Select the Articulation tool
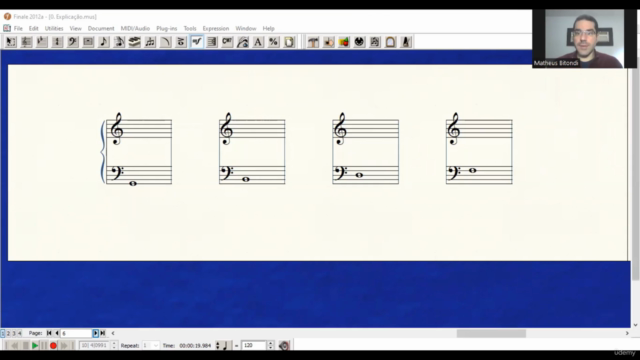Viewport: 640px width, 360px height. point(181,42)
